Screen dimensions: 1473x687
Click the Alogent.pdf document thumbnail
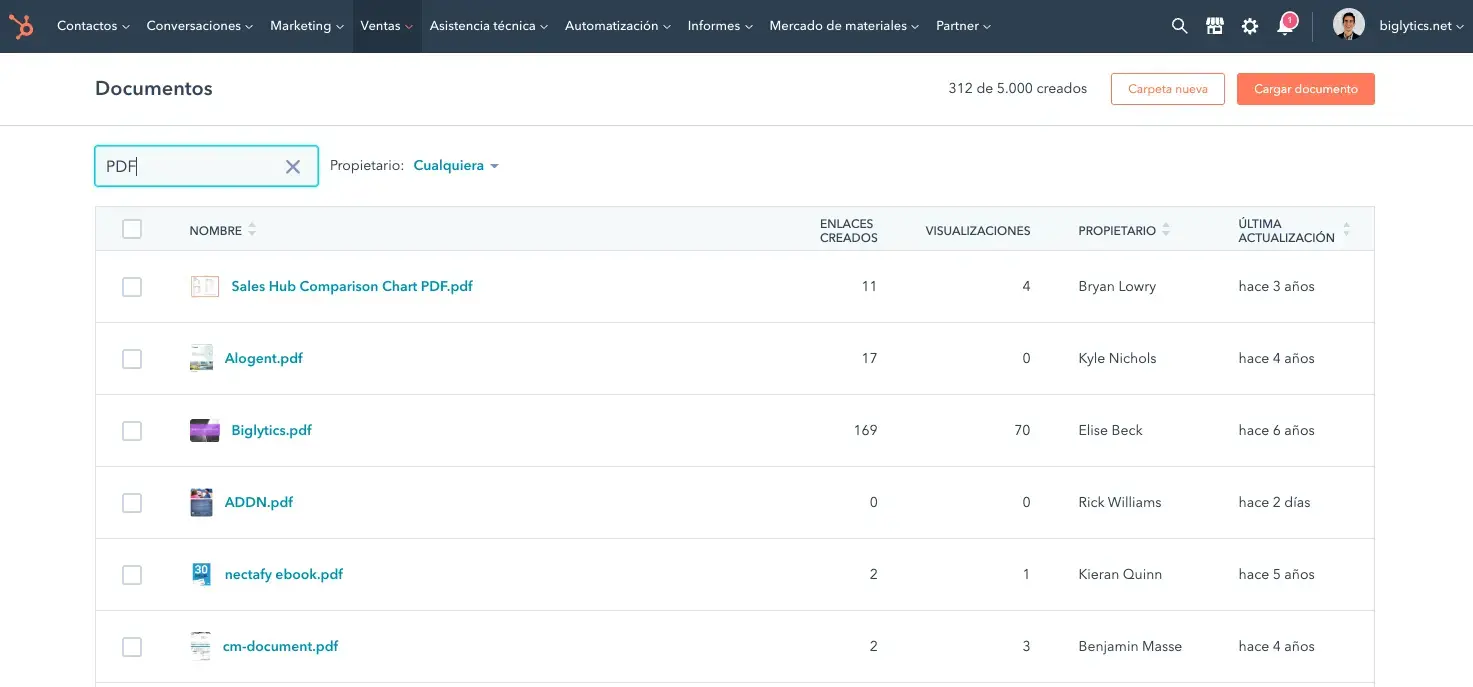pos(201,358)
